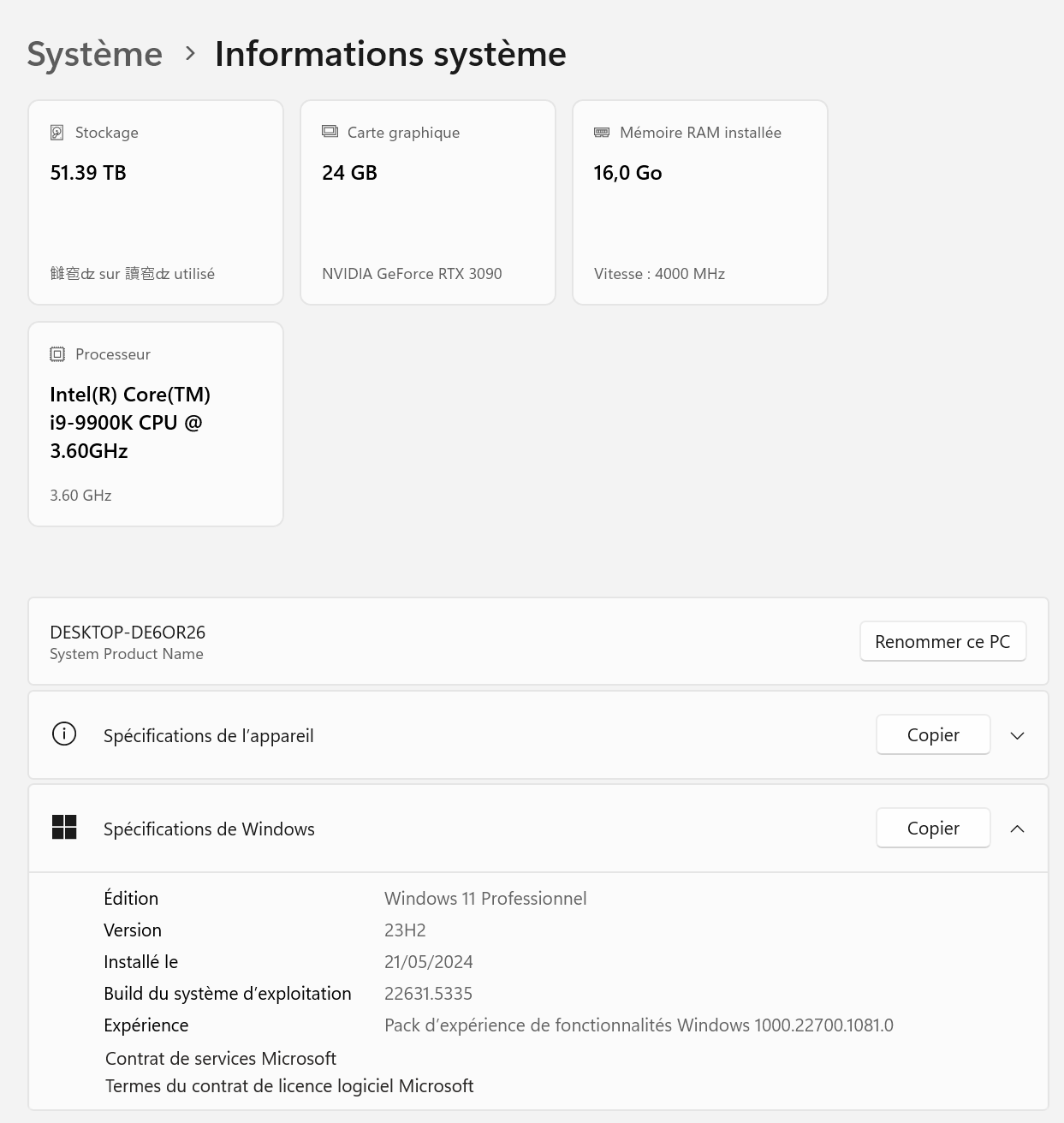
Task: Expand the Spécifications de l'appareil section
Action: coord(1017,735)
